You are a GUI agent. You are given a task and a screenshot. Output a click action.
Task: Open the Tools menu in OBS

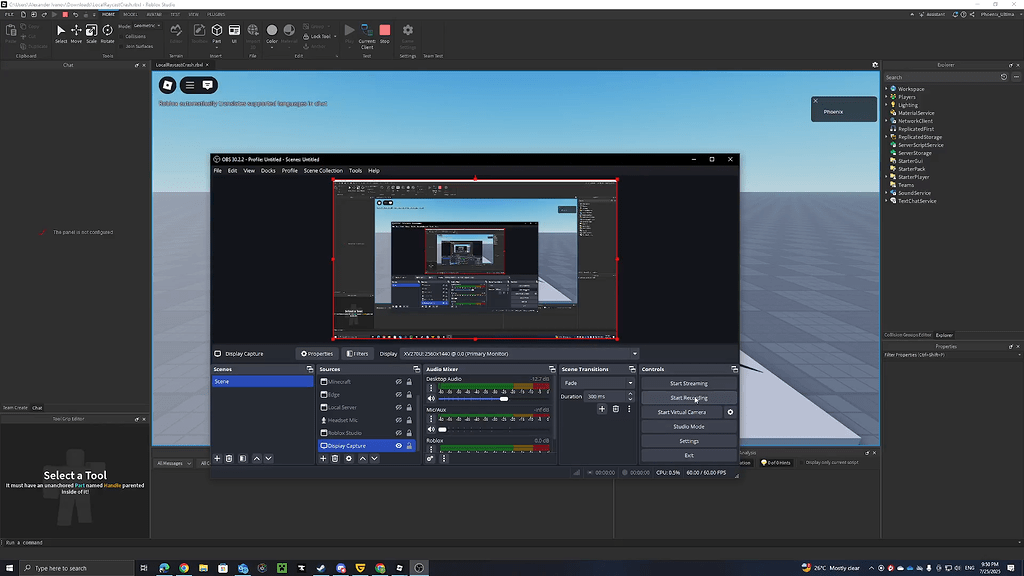tap(356, 170)
